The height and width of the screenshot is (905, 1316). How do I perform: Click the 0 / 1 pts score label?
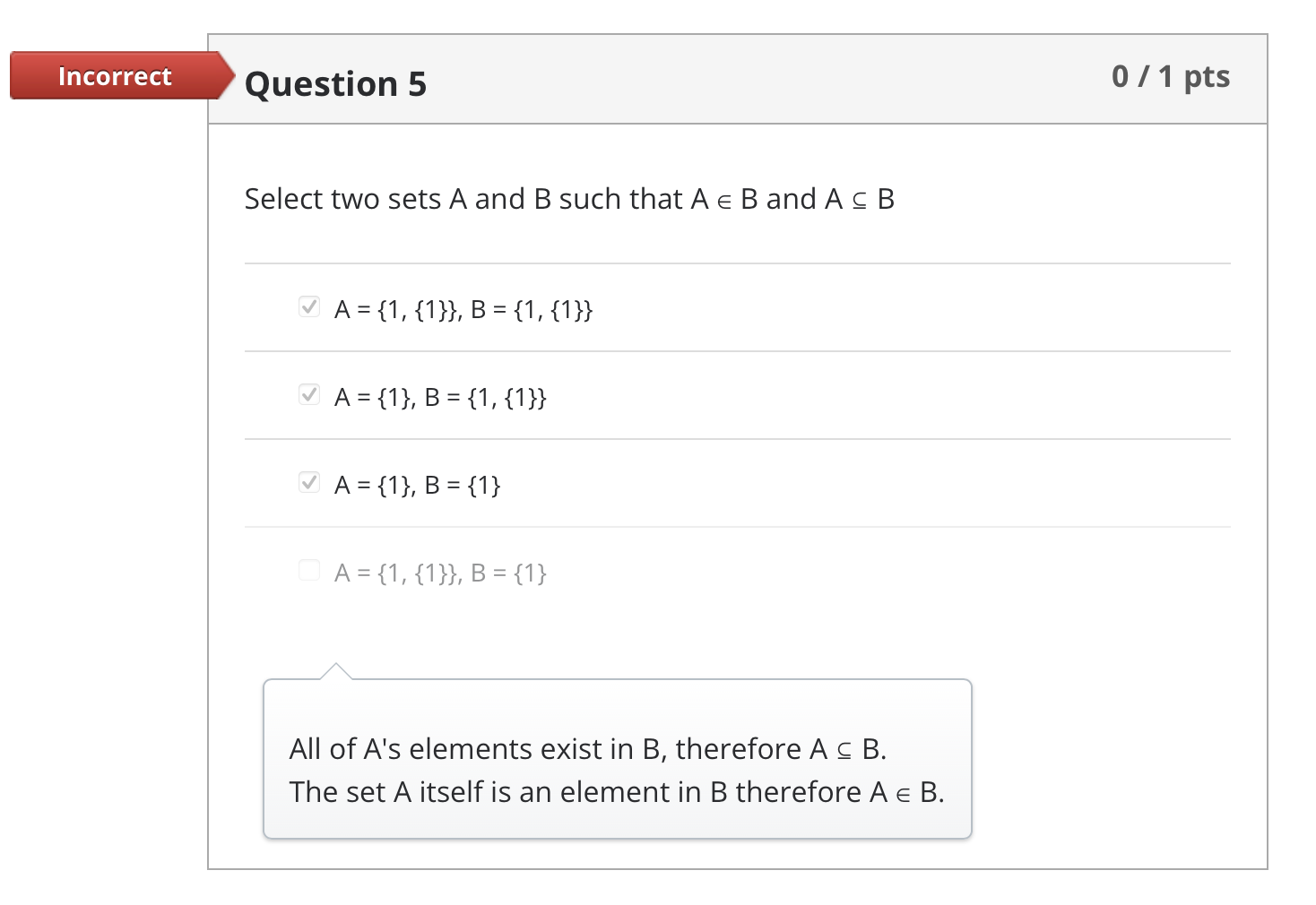(x=1171, y=76)
